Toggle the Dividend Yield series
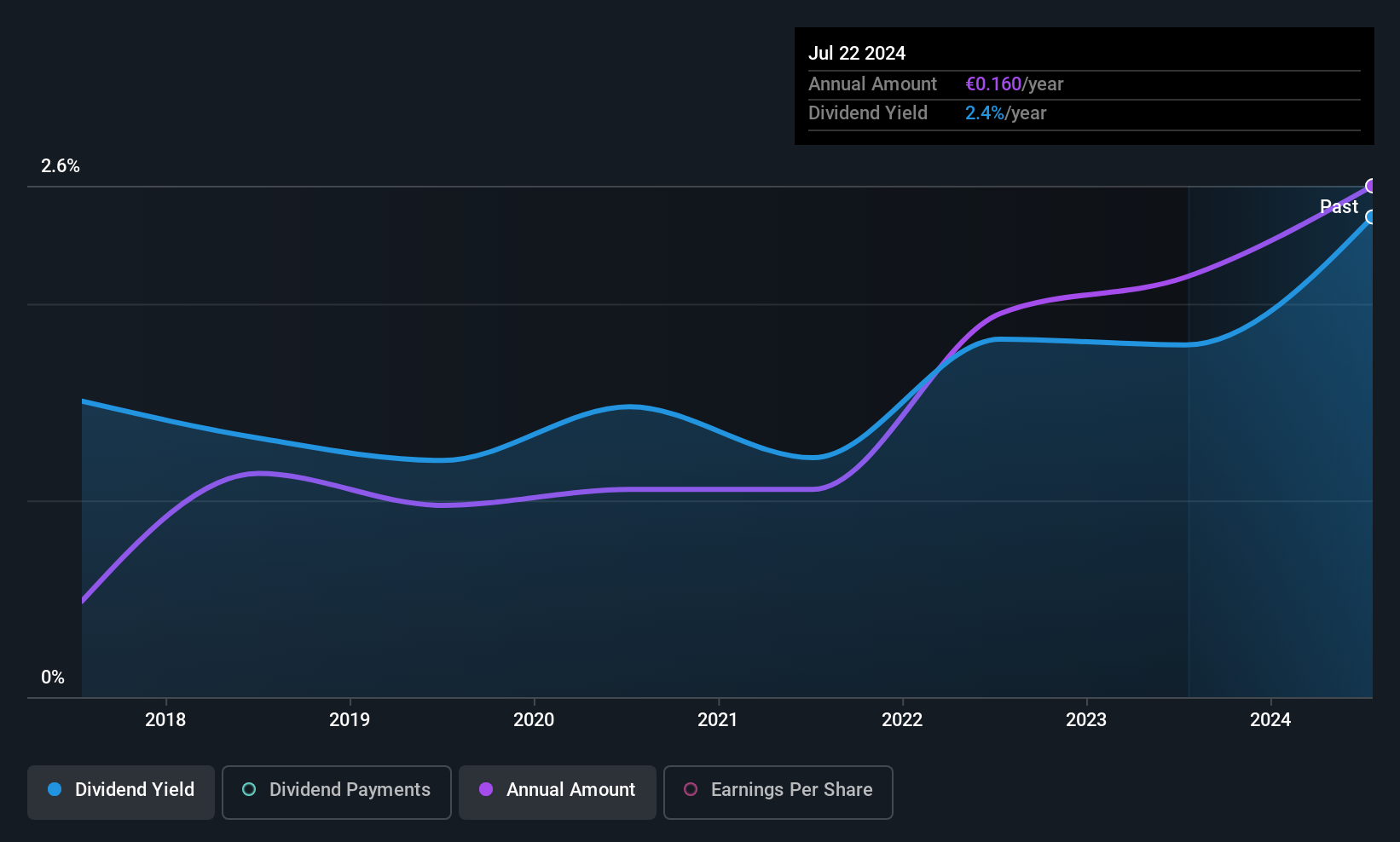1400x842 pixels. tap(121, 792)
